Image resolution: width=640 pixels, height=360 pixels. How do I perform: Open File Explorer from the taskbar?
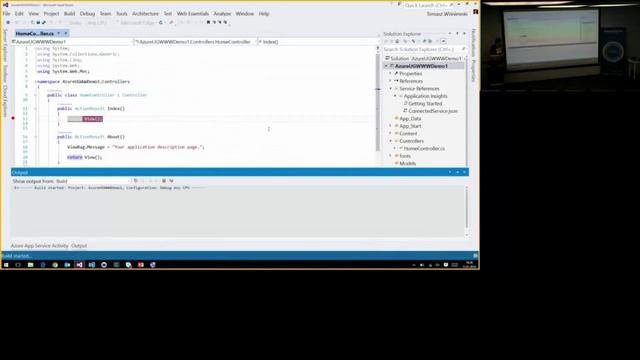[30, 265]
